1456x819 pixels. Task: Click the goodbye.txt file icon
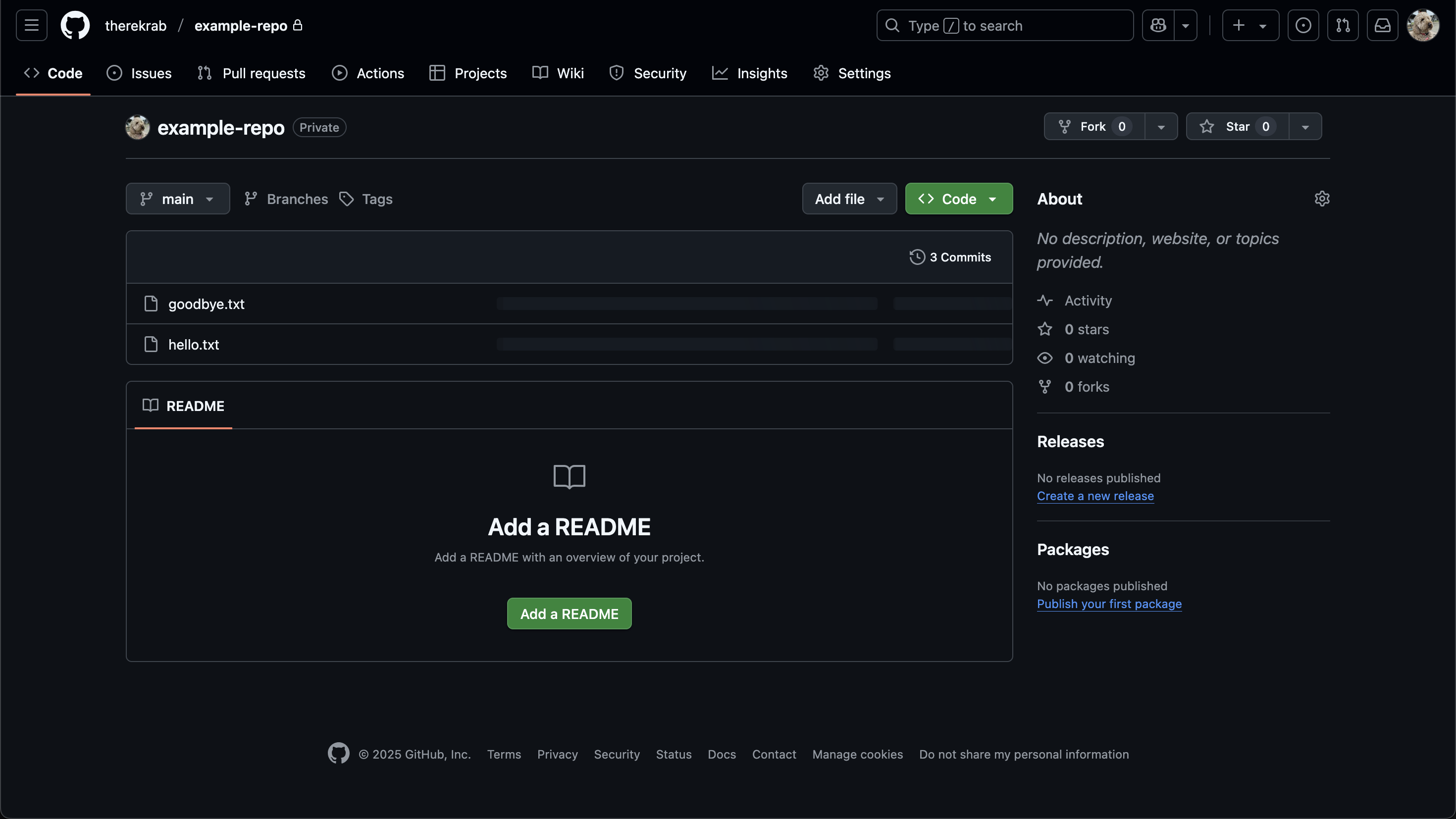coord(151,304)
